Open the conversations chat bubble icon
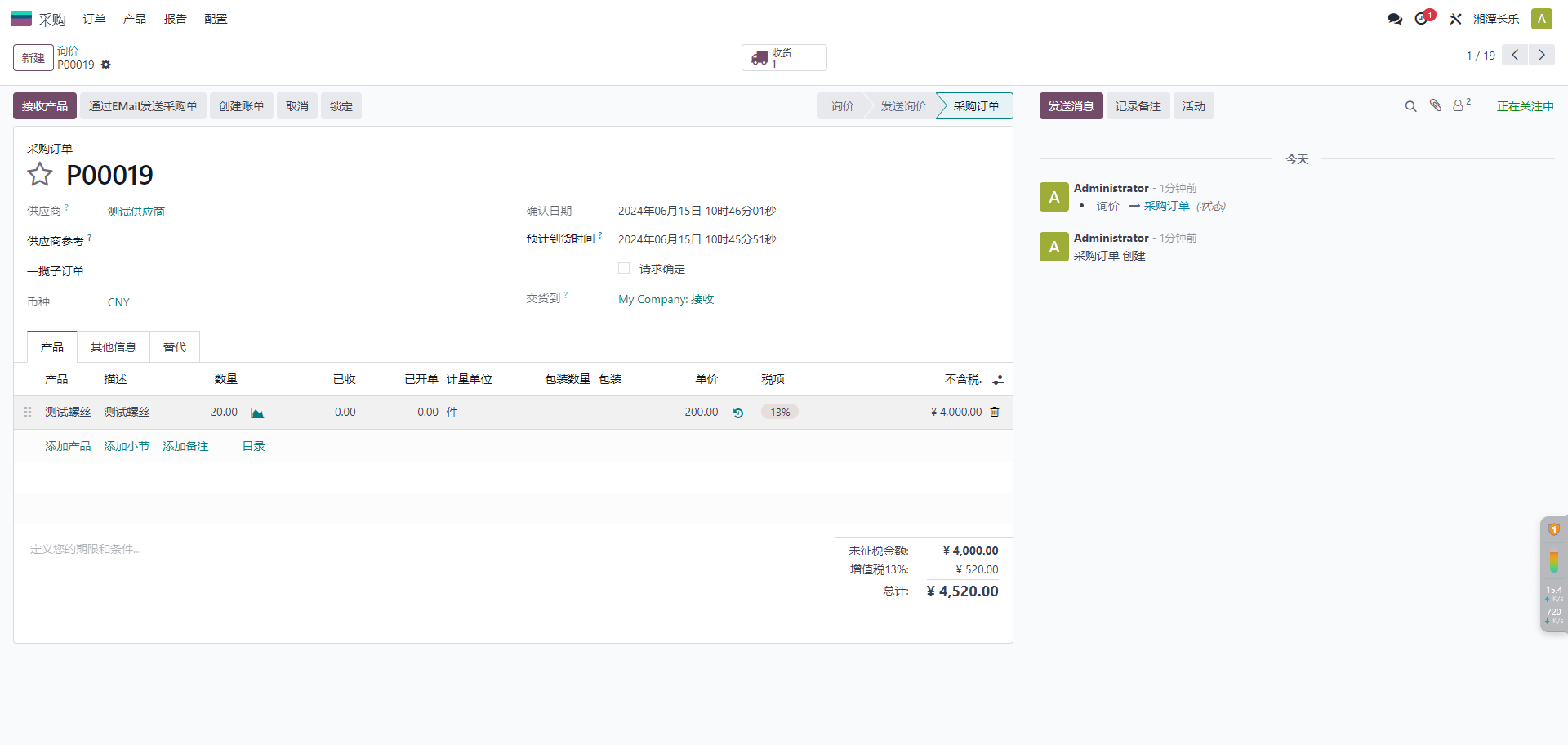This screenshot has width=1568, height=745. point(1395,19)
